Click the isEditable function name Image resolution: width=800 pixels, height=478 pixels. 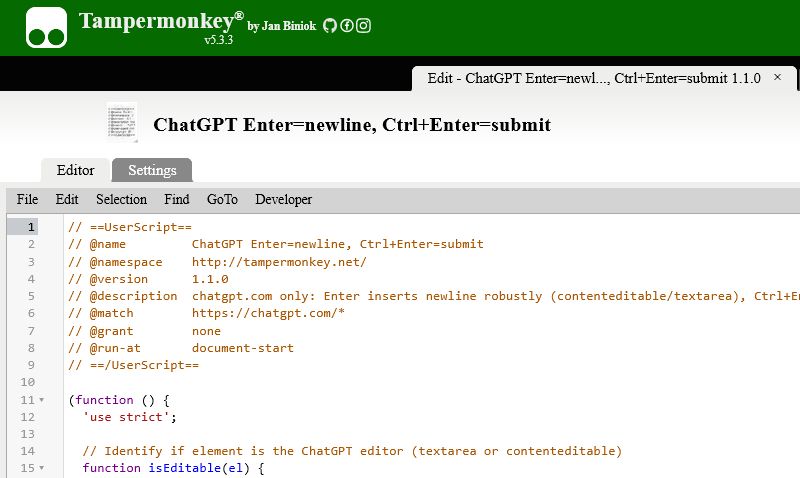click(184, 468)
